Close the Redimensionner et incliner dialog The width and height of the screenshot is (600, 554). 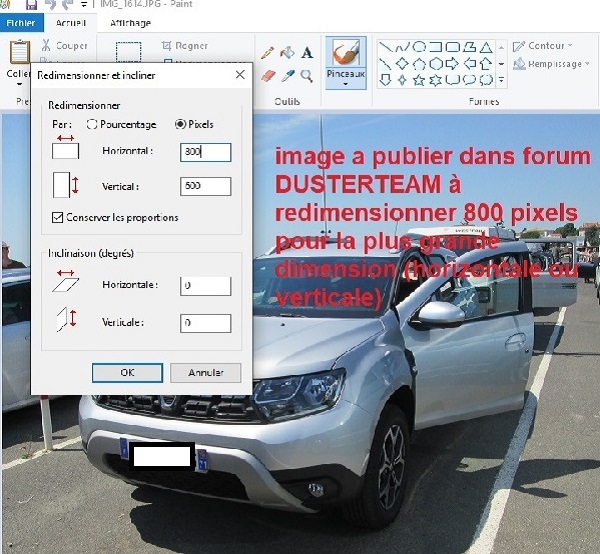(240, 75)
